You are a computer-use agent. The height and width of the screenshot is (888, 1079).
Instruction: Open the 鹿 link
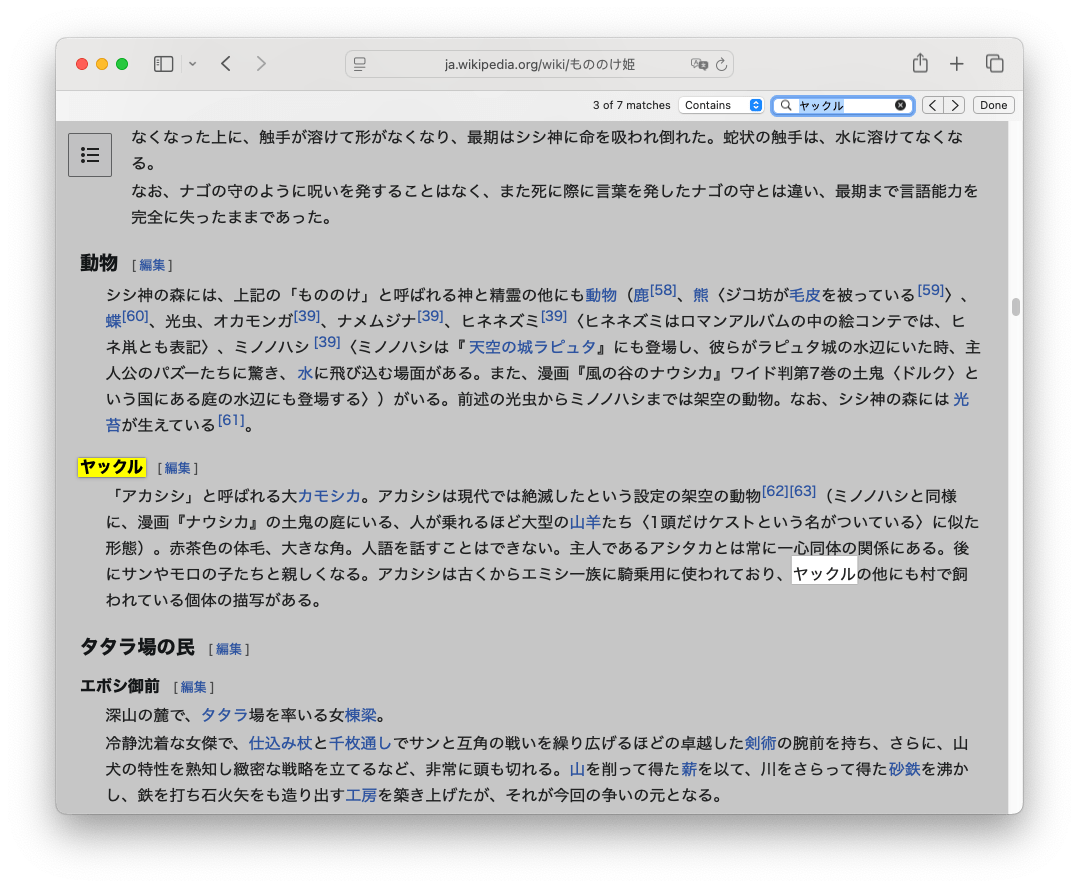[x=641, y=295]
